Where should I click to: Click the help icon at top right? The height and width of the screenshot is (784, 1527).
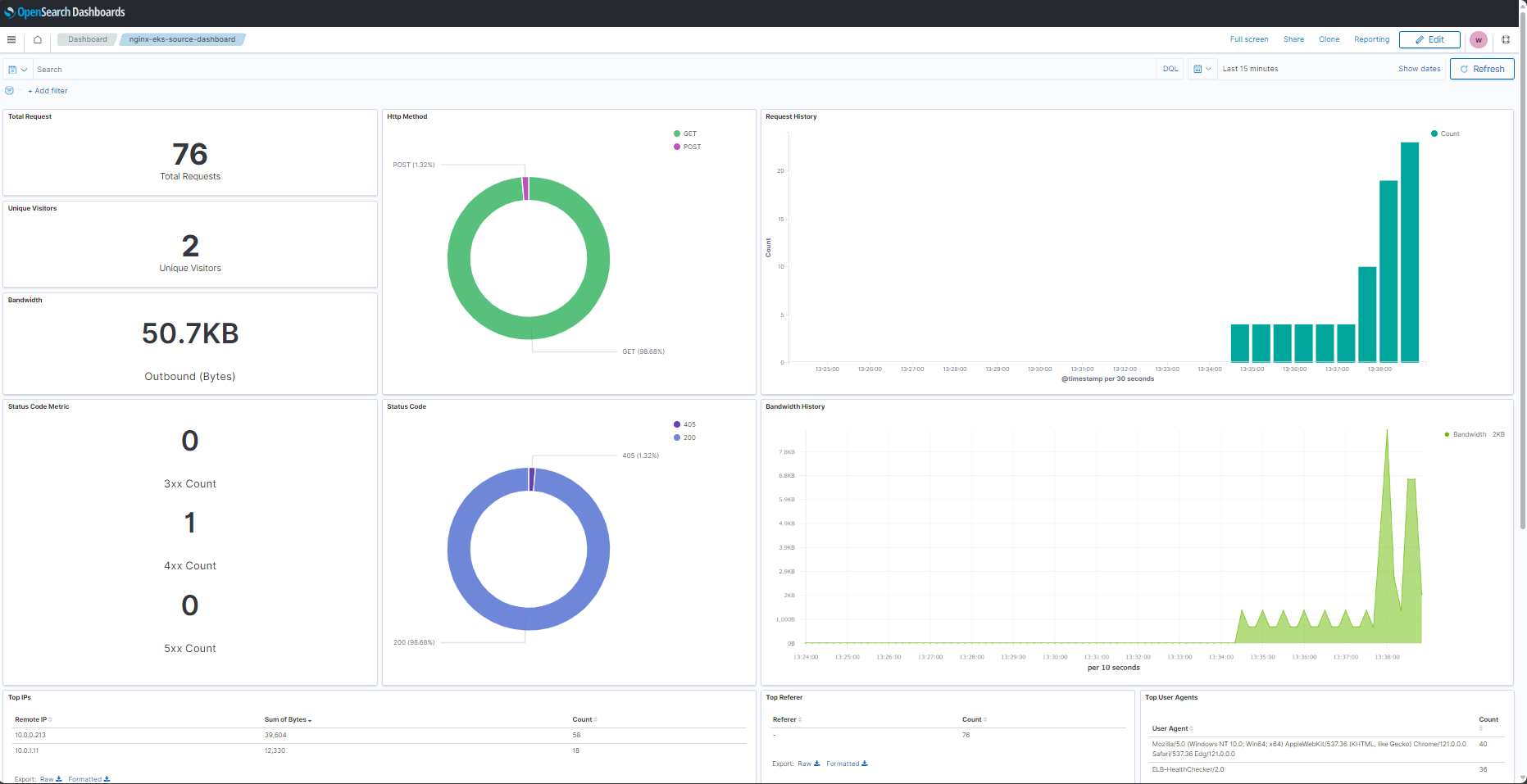[x=1506, y=39]
